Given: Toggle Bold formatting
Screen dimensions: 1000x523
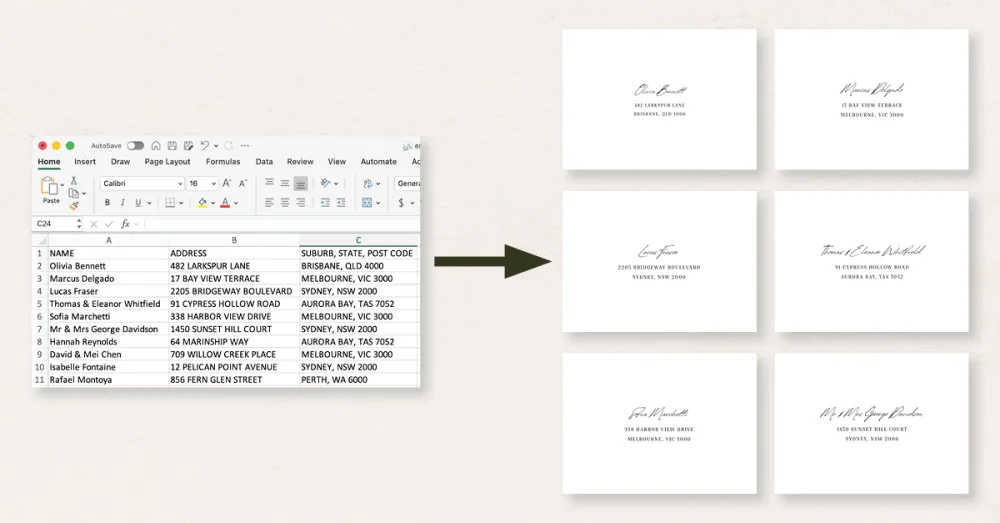Looking at the screenshot, I should [x=107, y=203].
